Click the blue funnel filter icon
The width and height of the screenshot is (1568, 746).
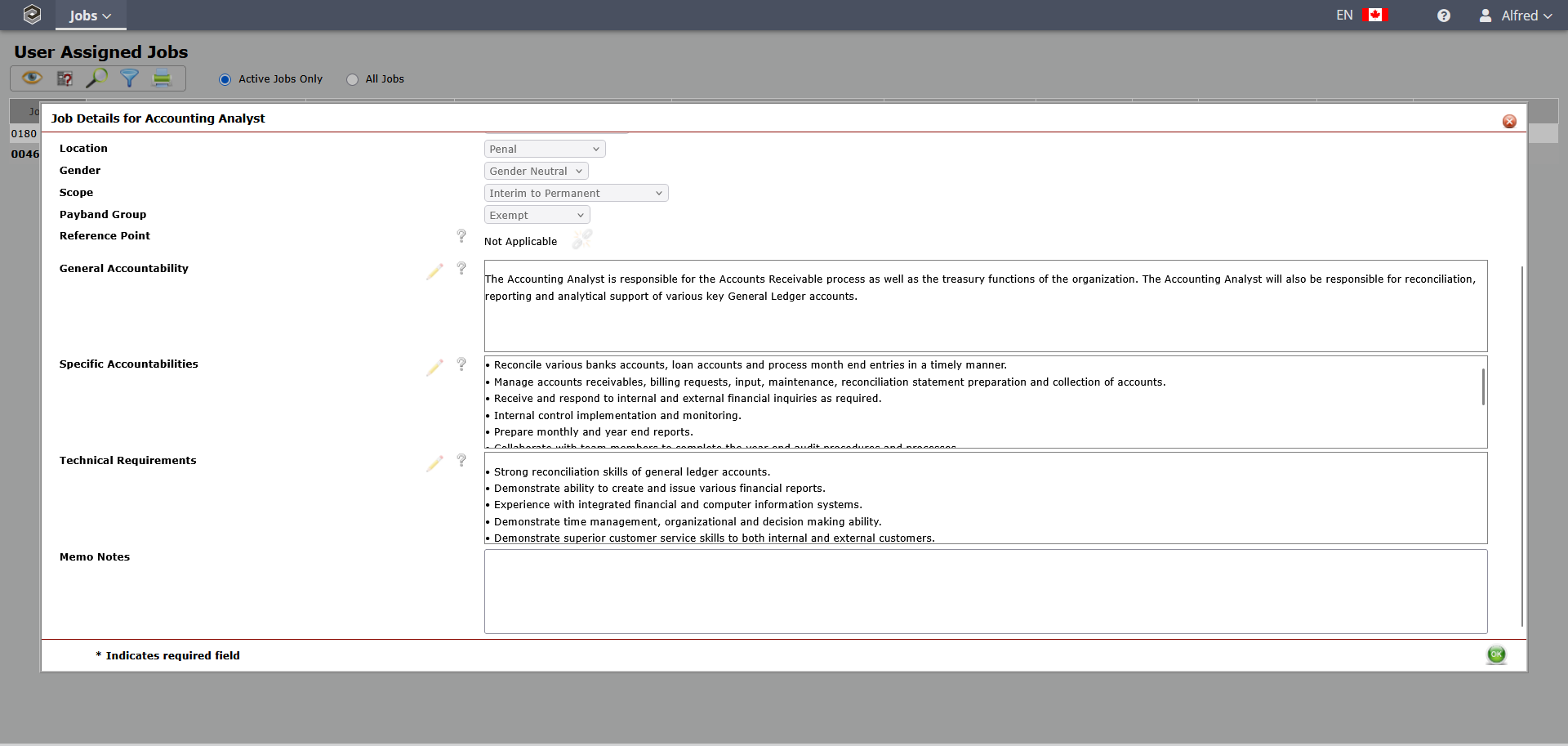coord(129,78)
